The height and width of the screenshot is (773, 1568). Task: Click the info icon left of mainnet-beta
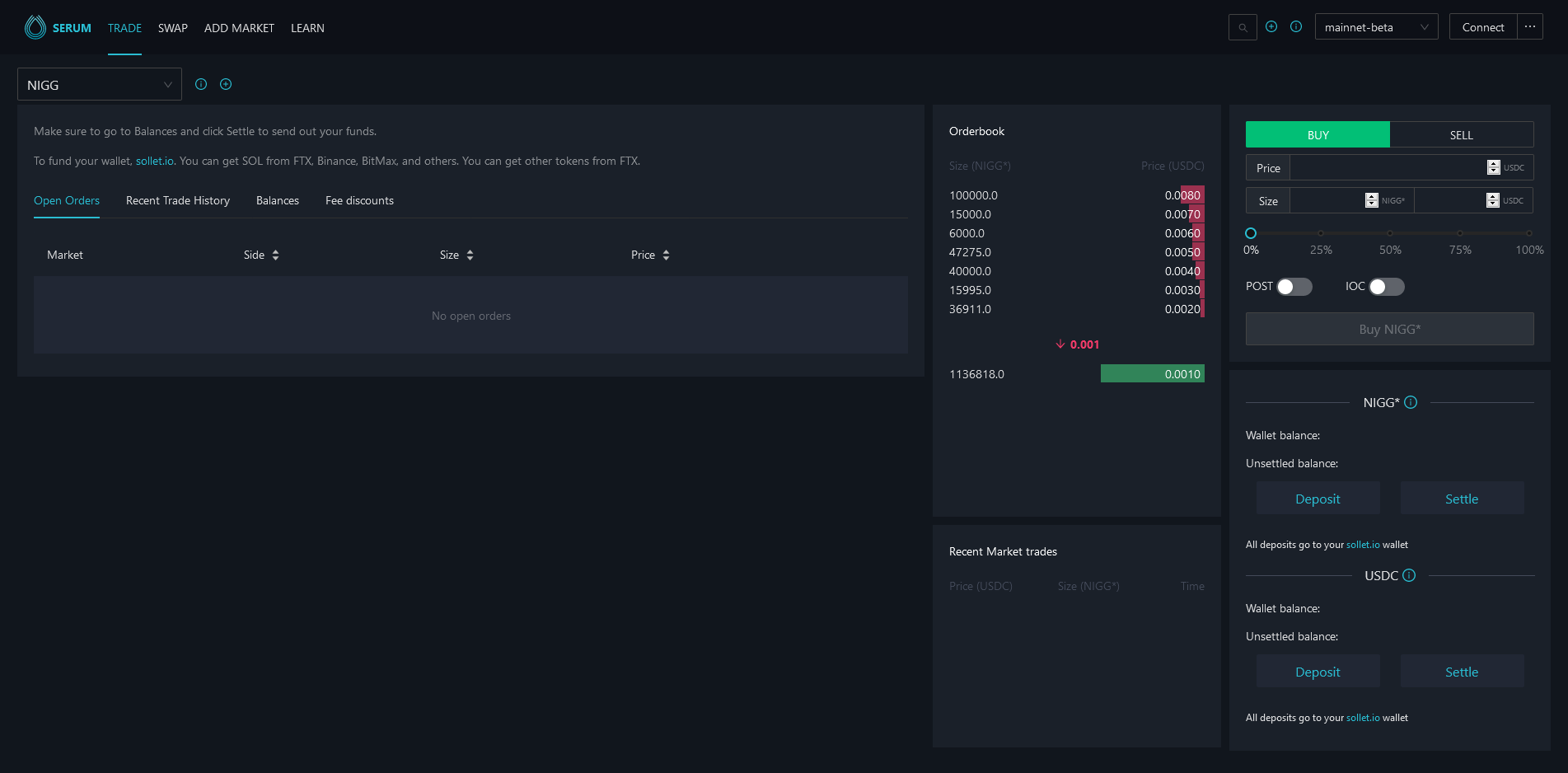(1296, 26)
